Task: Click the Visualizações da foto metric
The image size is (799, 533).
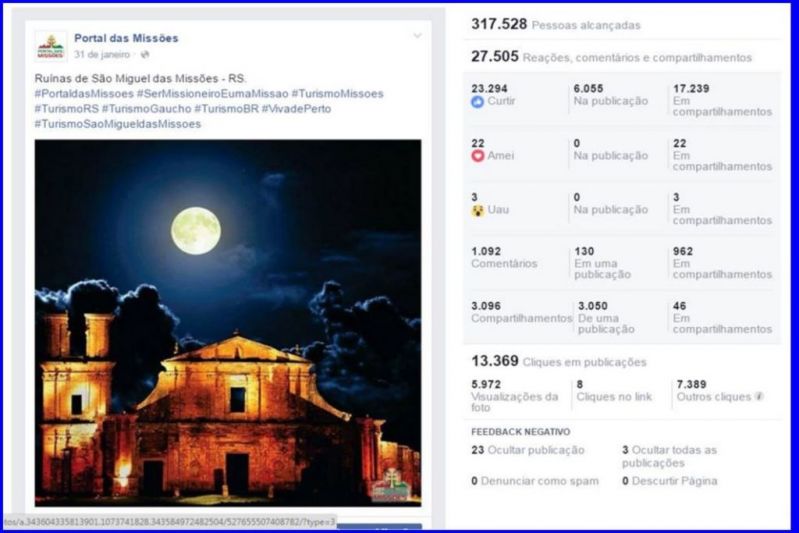Action: [515, 396]
